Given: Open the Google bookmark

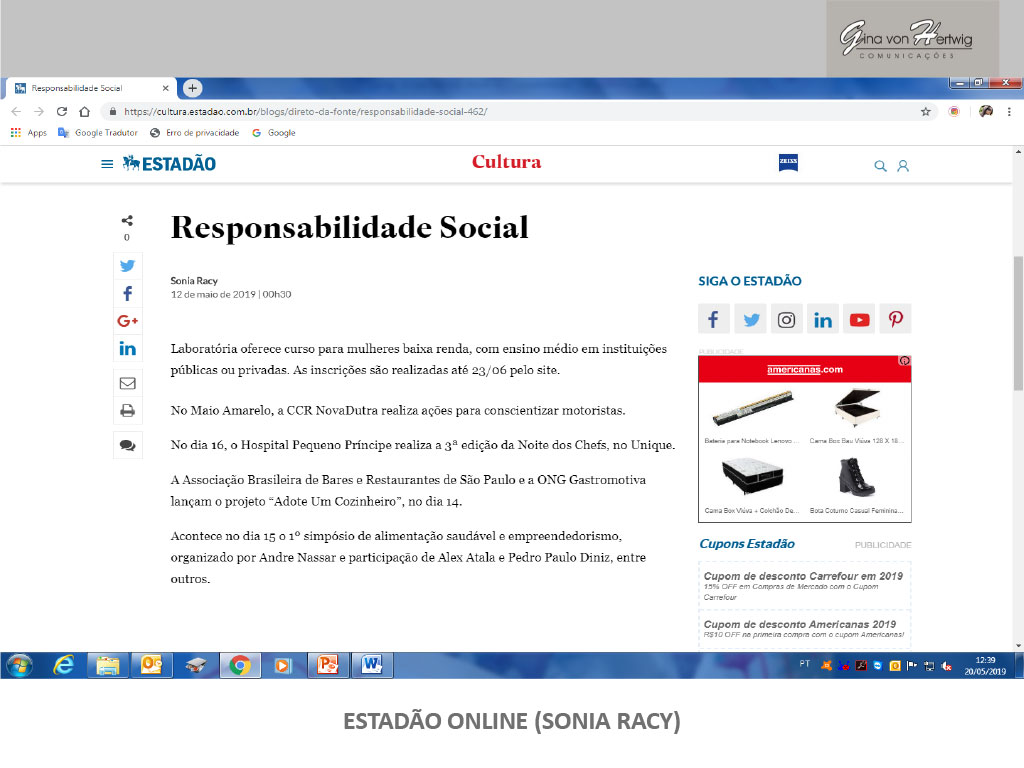Looking at the screenshot, I should click(x=274, y=133).
